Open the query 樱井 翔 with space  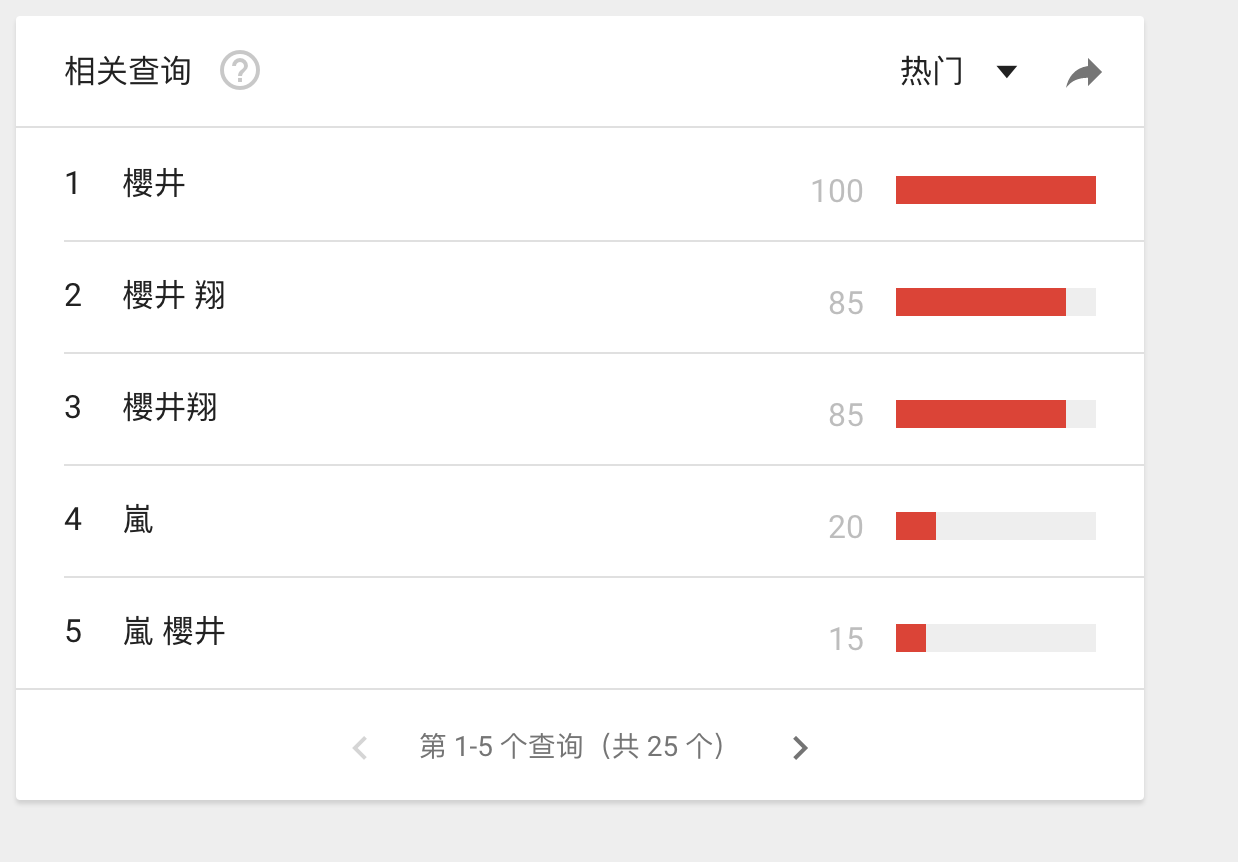(174, 296)
